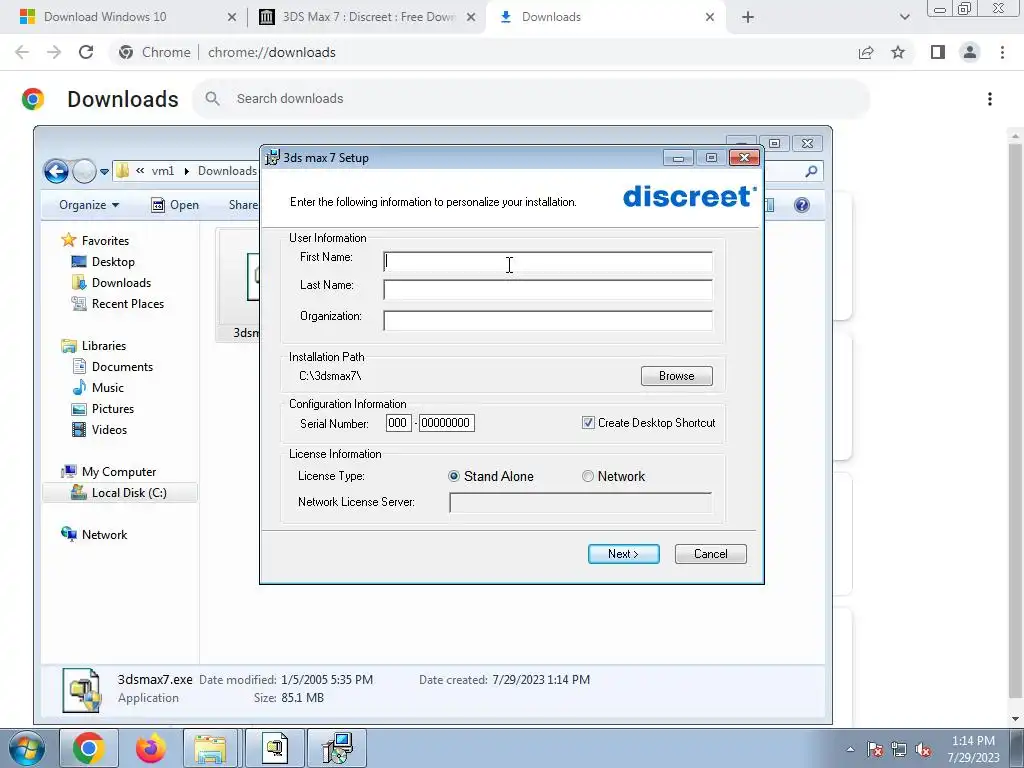The height and width of the screenshot is (768, 1024).
Task: Click the Action Center flag tray icon
Action: coord(874,750)
